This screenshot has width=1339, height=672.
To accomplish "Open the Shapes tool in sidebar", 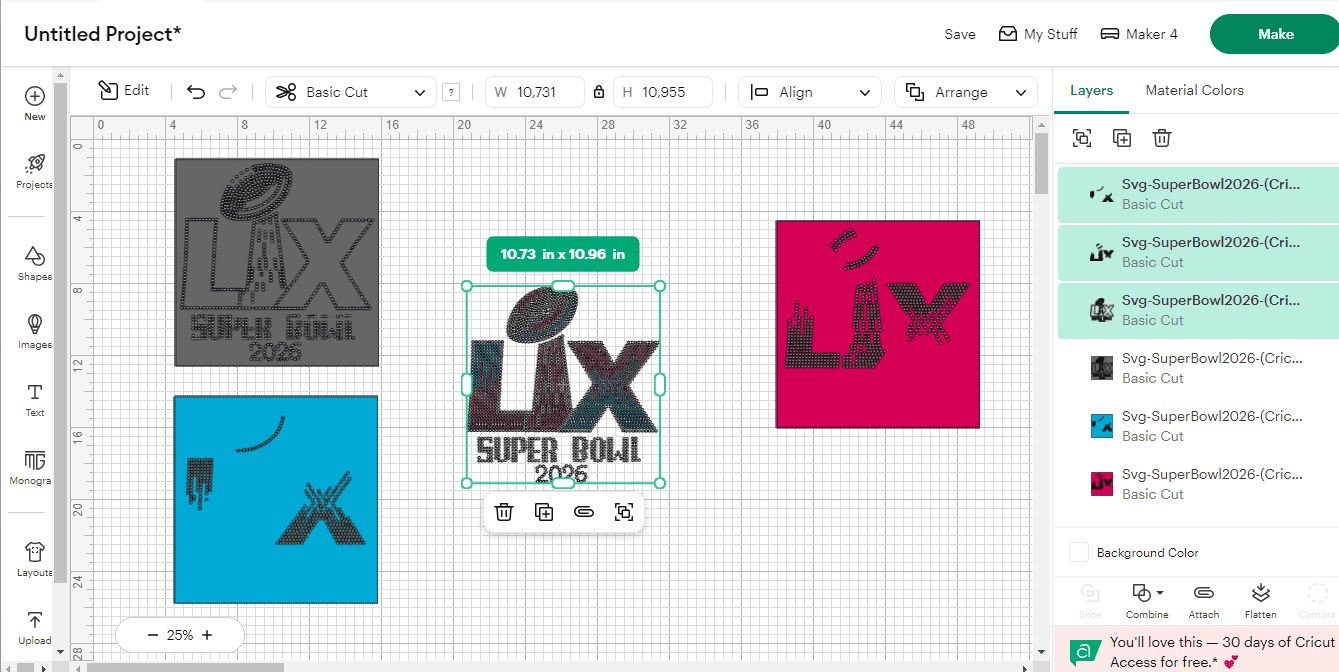I will tap(34, 256).
